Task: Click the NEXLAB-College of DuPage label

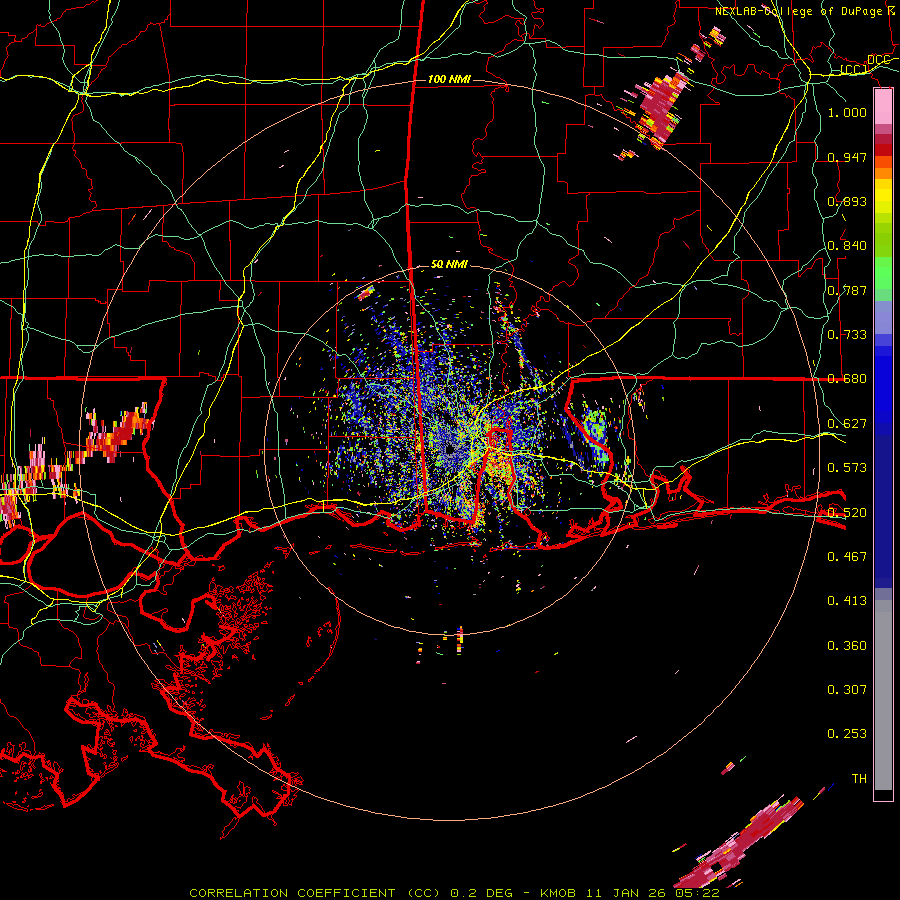Action: click(x=799, y=11)
